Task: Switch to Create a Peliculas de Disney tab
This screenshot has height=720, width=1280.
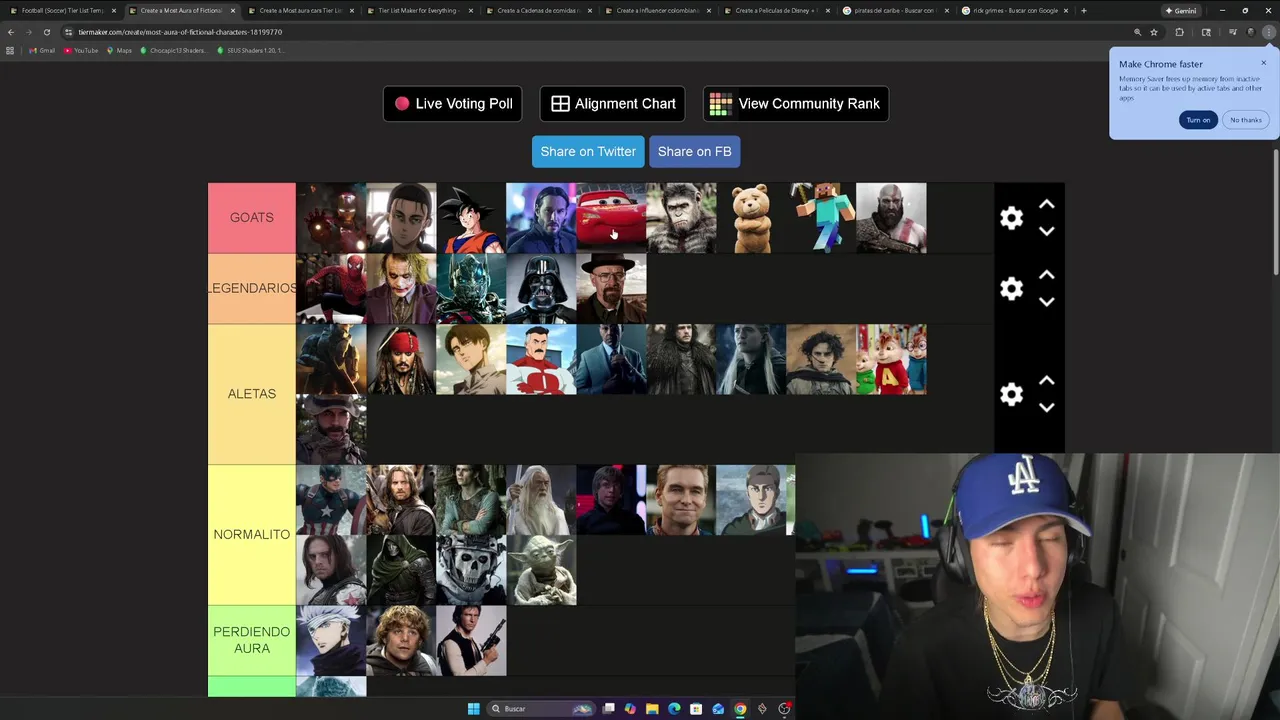Action: click(x=776, y=11)
